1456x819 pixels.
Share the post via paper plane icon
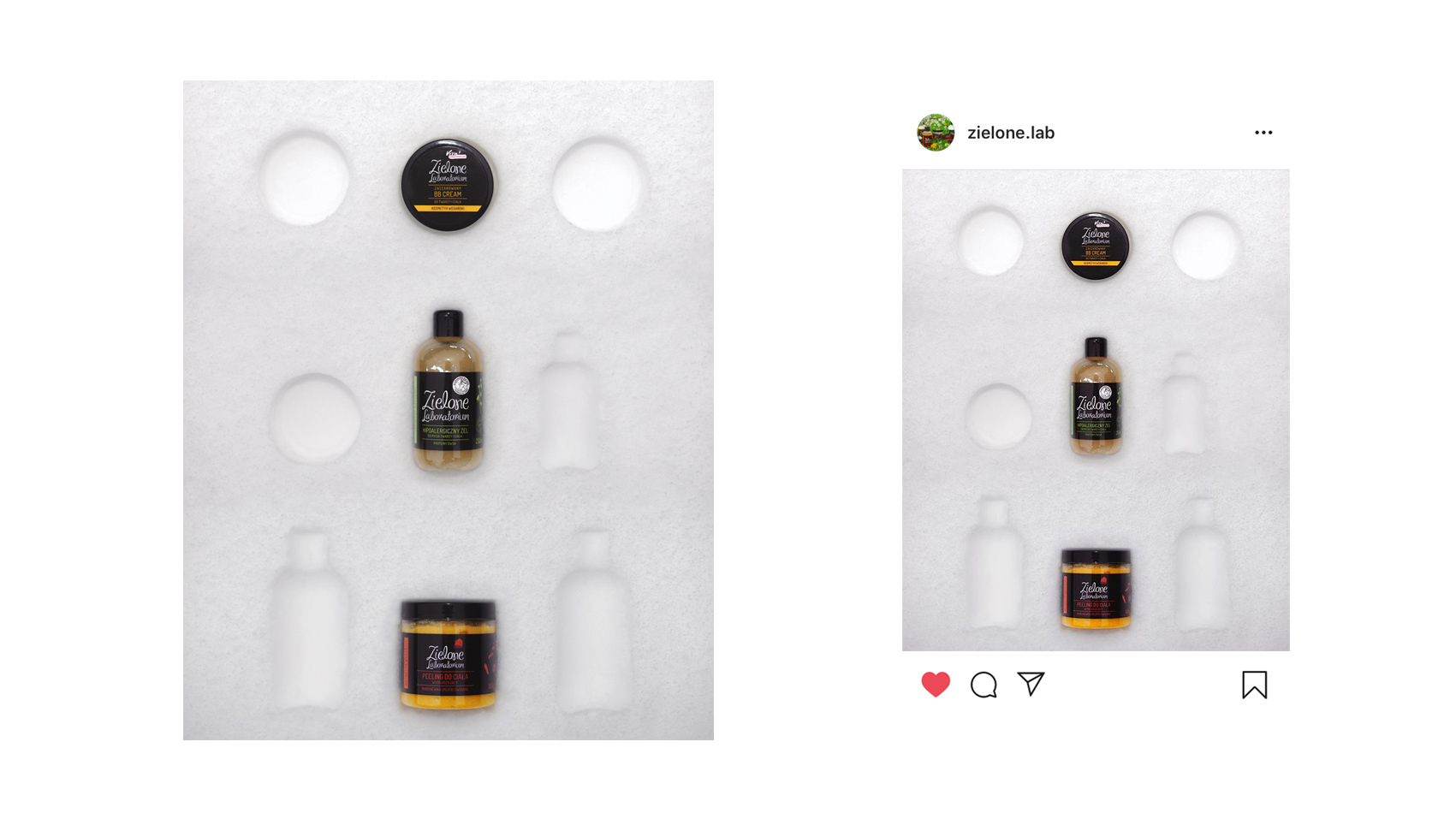pyautogui.click(x=1031, y=684)
